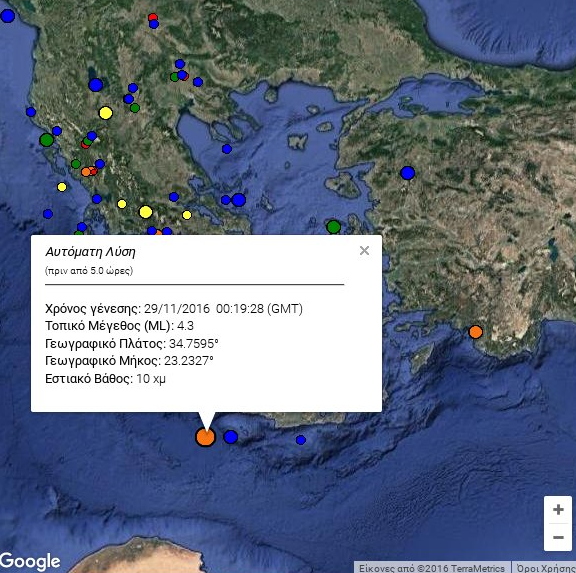The height and width of the screenshot is (573, 576).
Task: Click the red marker at the top of map
Action: pyautogui.click(x=152, y=17)
